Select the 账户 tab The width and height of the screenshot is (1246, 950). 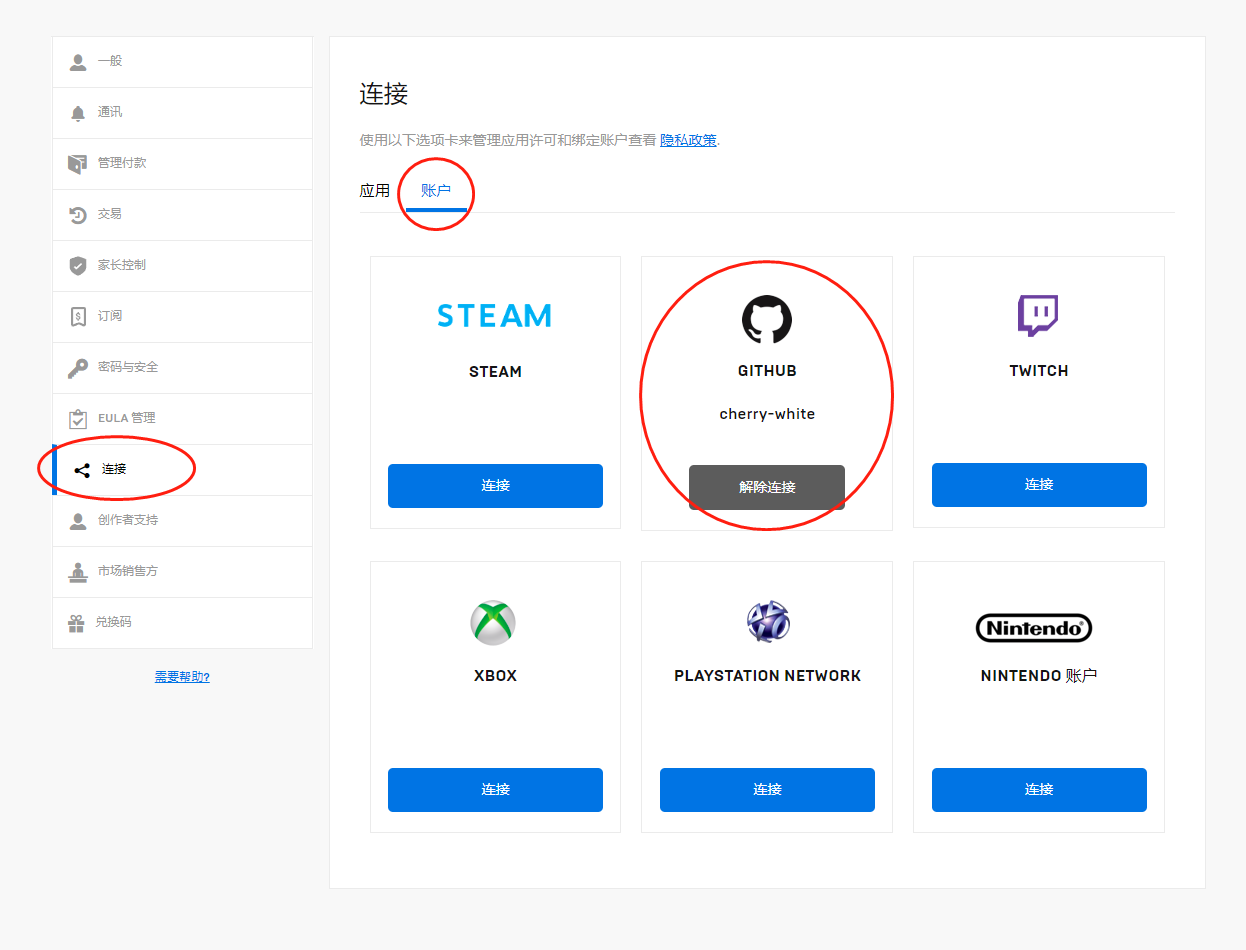click(x=436, y=191)
